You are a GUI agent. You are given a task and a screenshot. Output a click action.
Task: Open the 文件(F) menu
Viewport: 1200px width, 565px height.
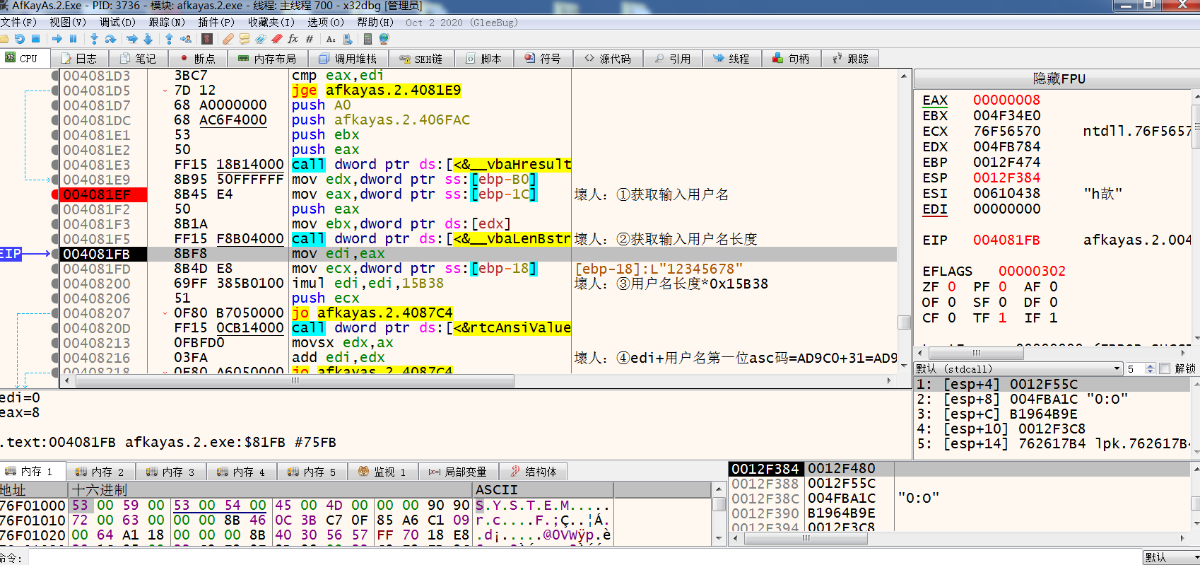(x=19, y=21)
